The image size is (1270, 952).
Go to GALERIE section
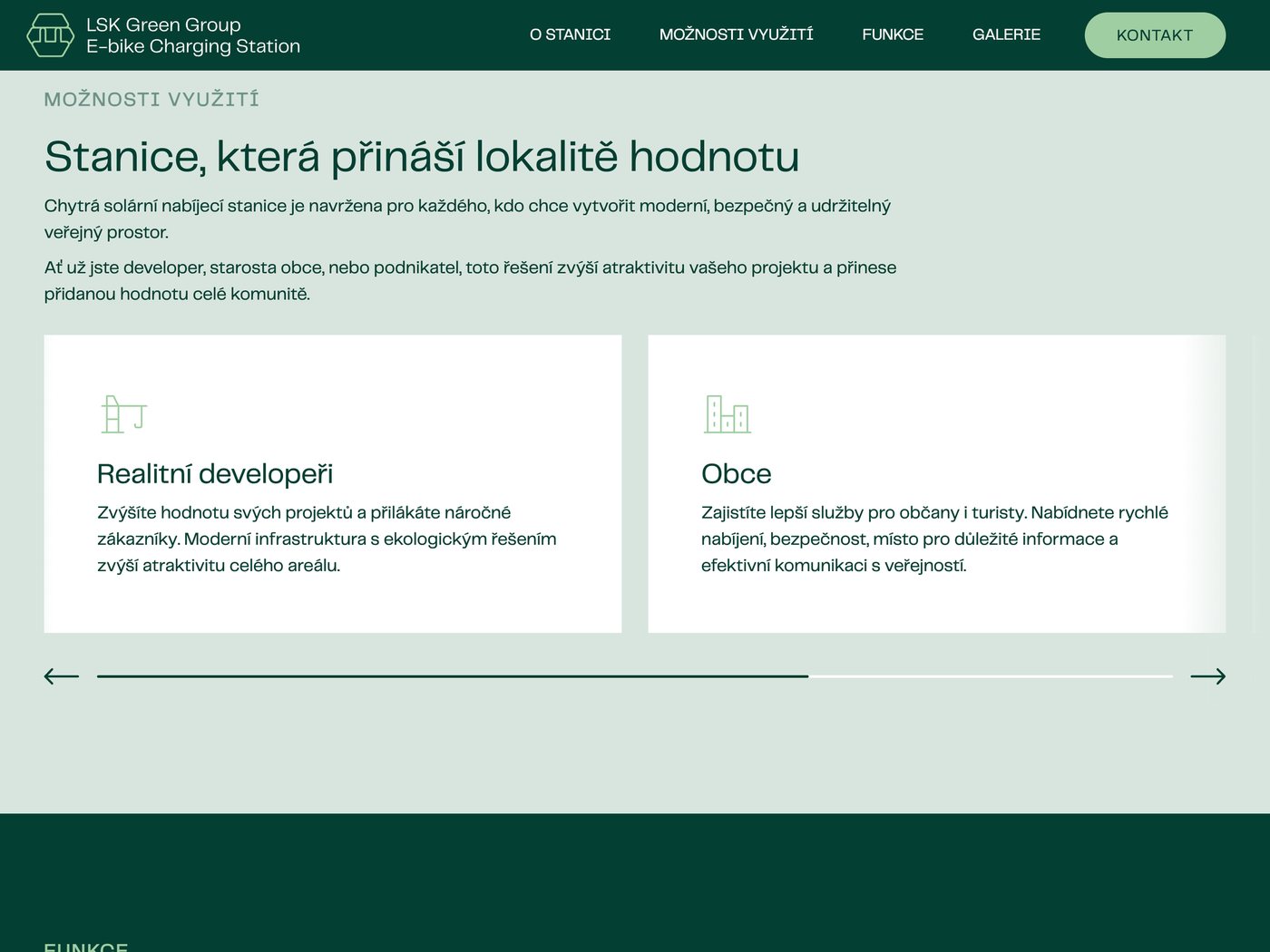[1006, 34]
